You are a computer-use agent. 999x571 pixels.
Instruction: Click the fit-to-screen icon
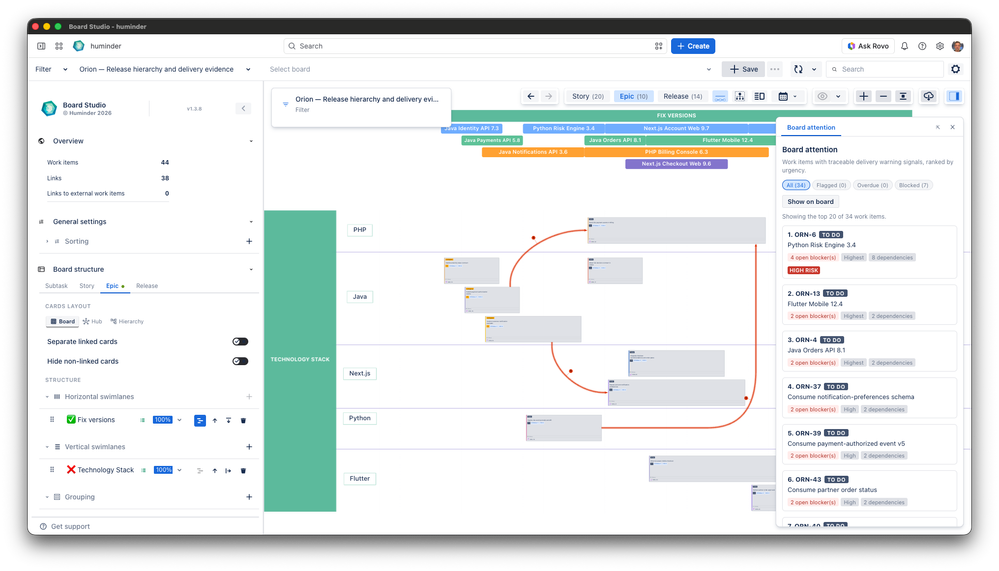[903, 96]
